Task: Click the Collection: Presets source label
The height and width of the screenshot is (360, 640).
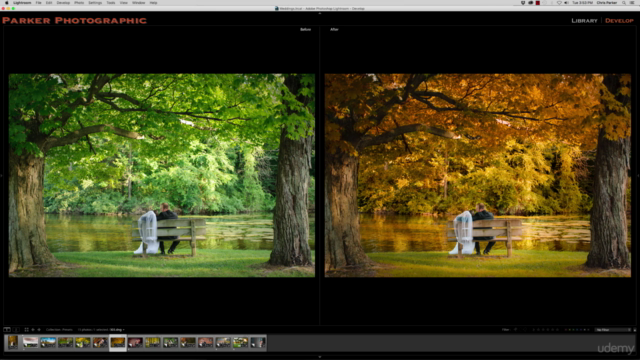Action: (59, 330)
